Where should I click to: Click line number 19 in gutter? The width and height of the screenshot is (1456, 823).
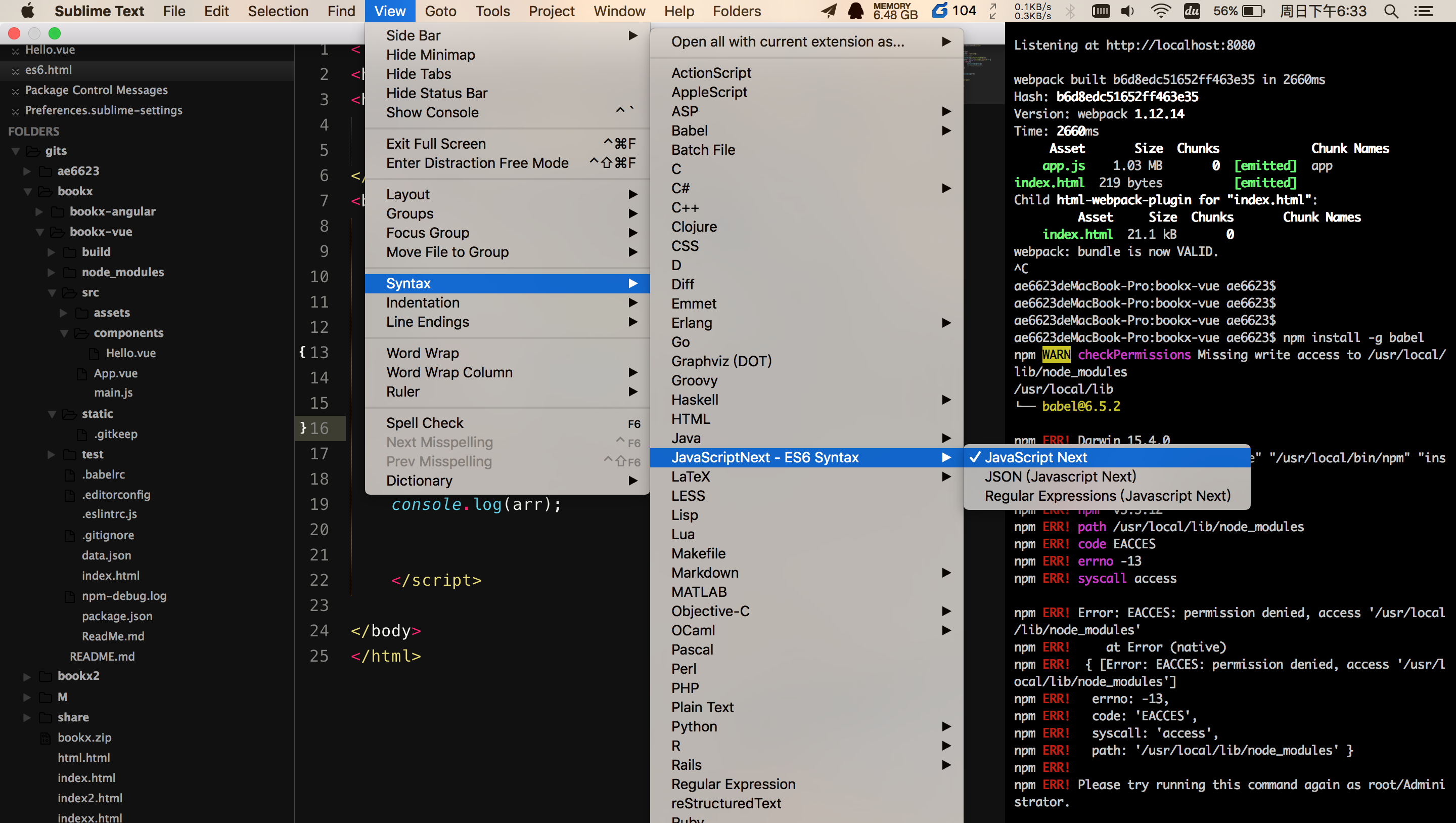[319, 504]
